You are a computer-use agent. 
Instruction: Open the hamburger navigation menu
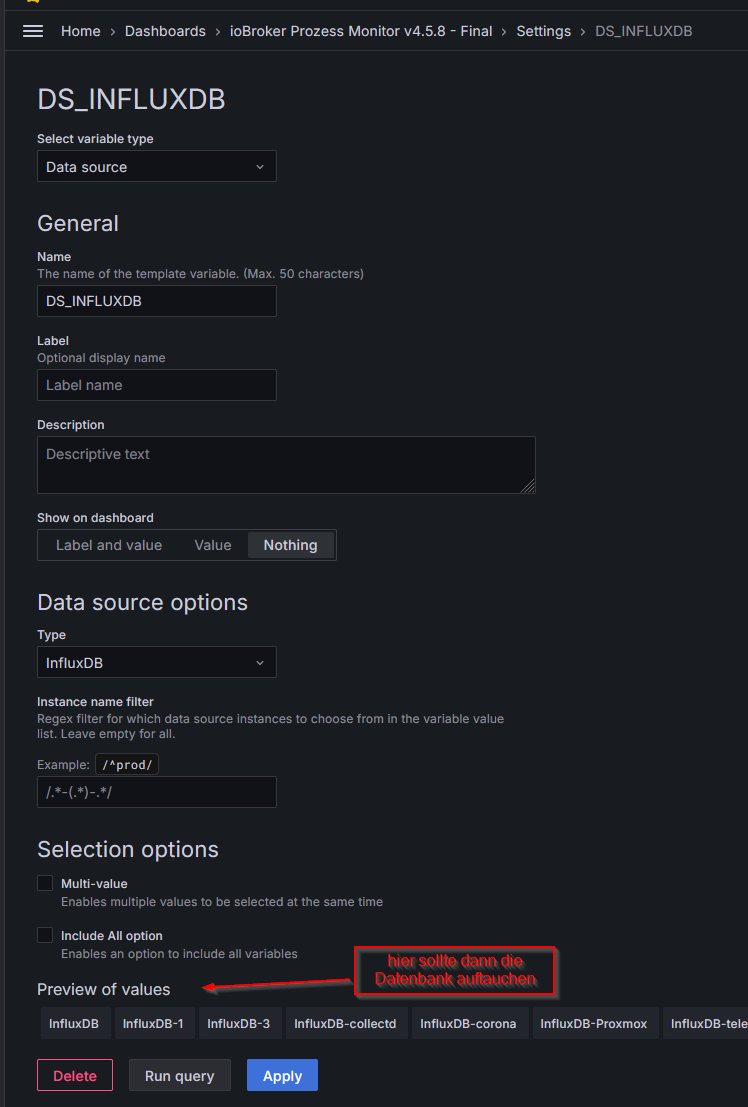tap(33, 31)
